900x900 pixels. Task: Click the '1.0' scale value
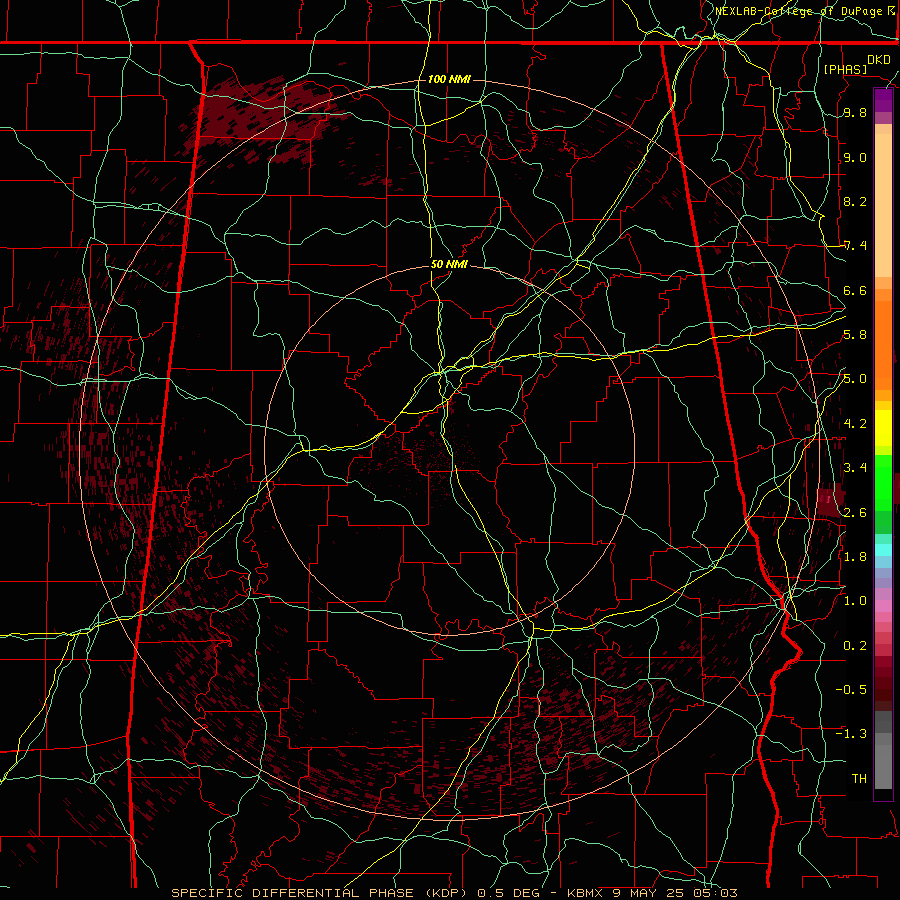click(x=855, y=601)
